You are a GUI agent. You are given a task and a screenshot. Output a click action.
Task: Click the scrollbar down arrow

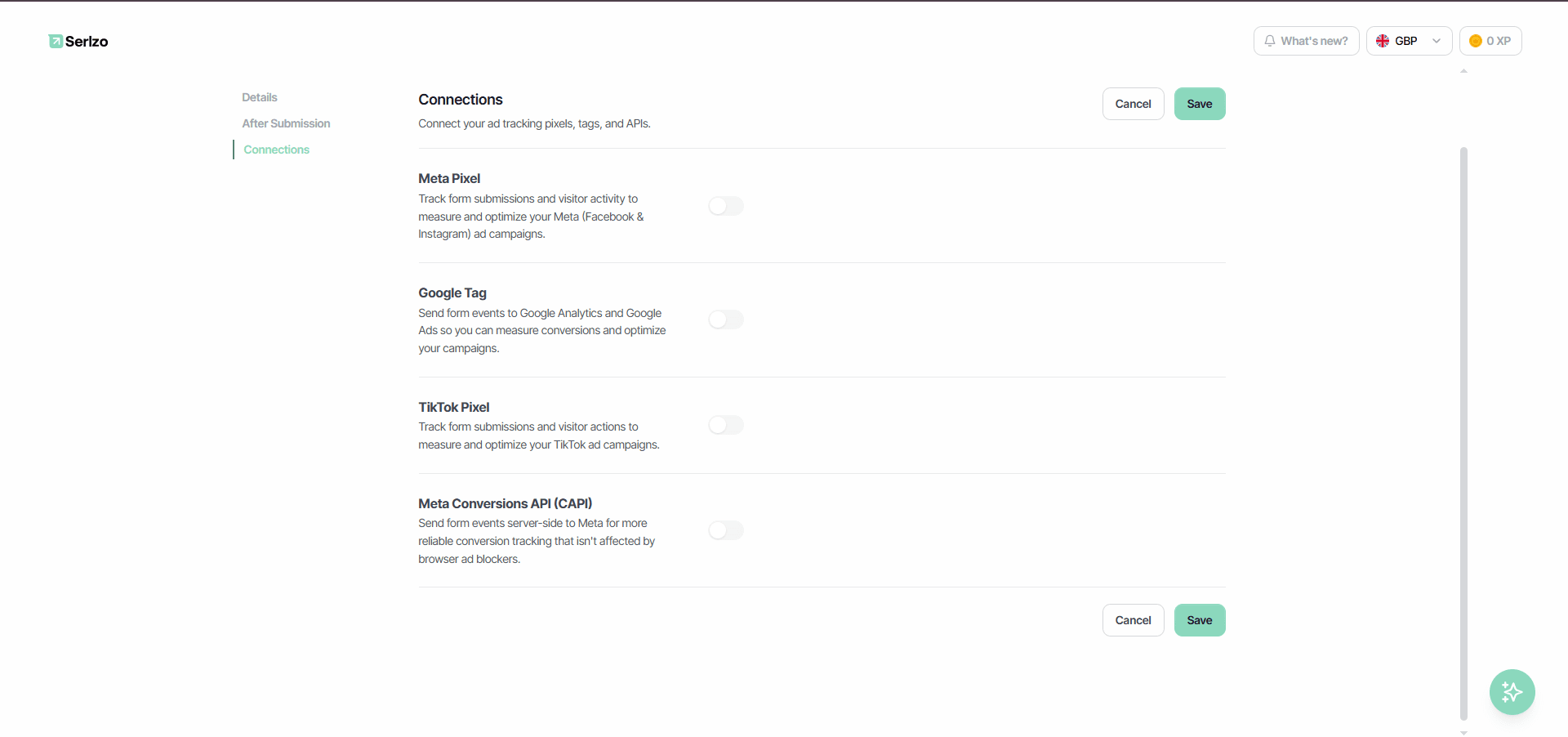[x=1463, y=733]
